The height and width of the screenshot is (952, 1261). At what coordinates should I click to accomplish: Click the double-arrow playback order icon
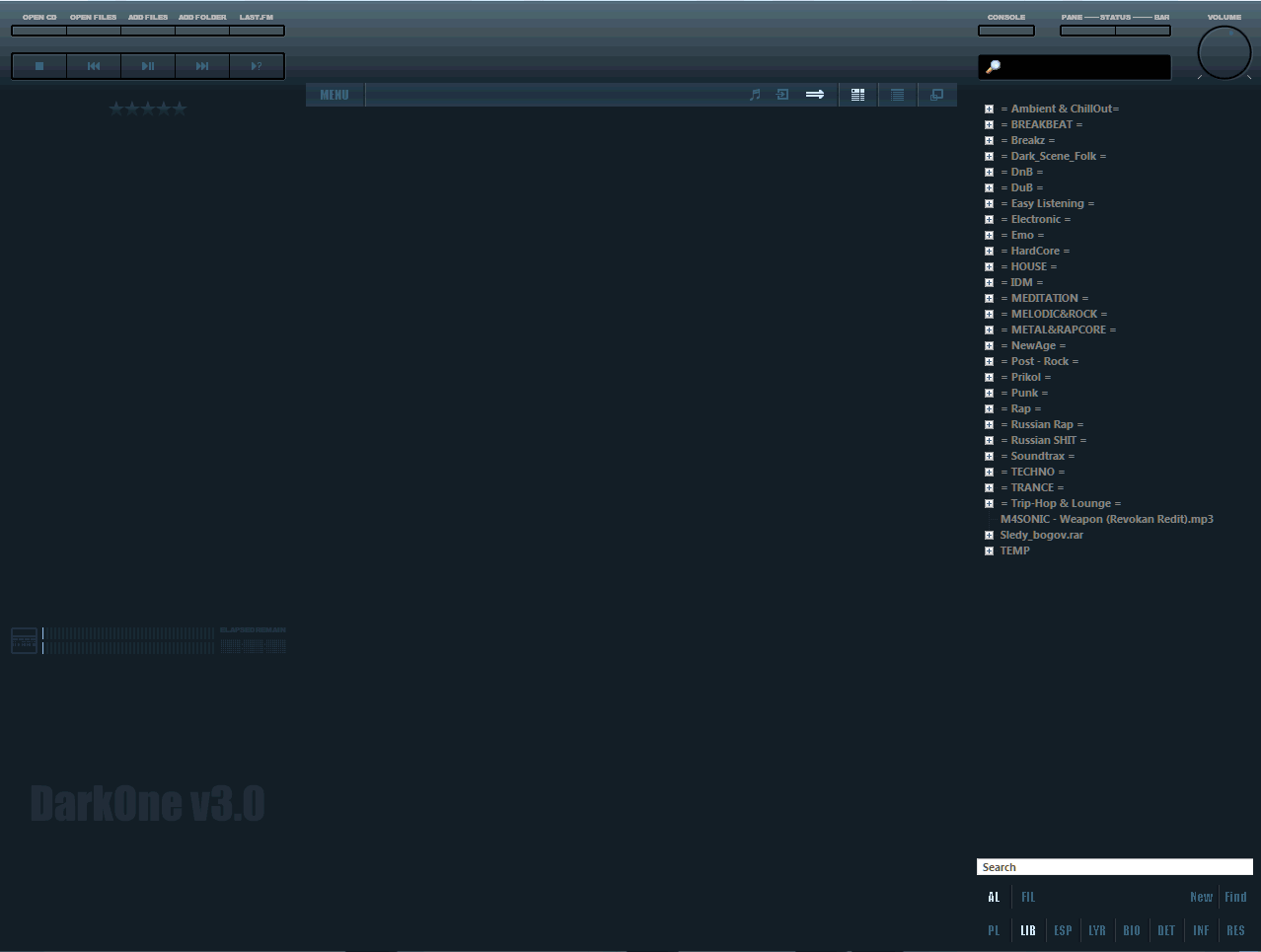point(815,95)
